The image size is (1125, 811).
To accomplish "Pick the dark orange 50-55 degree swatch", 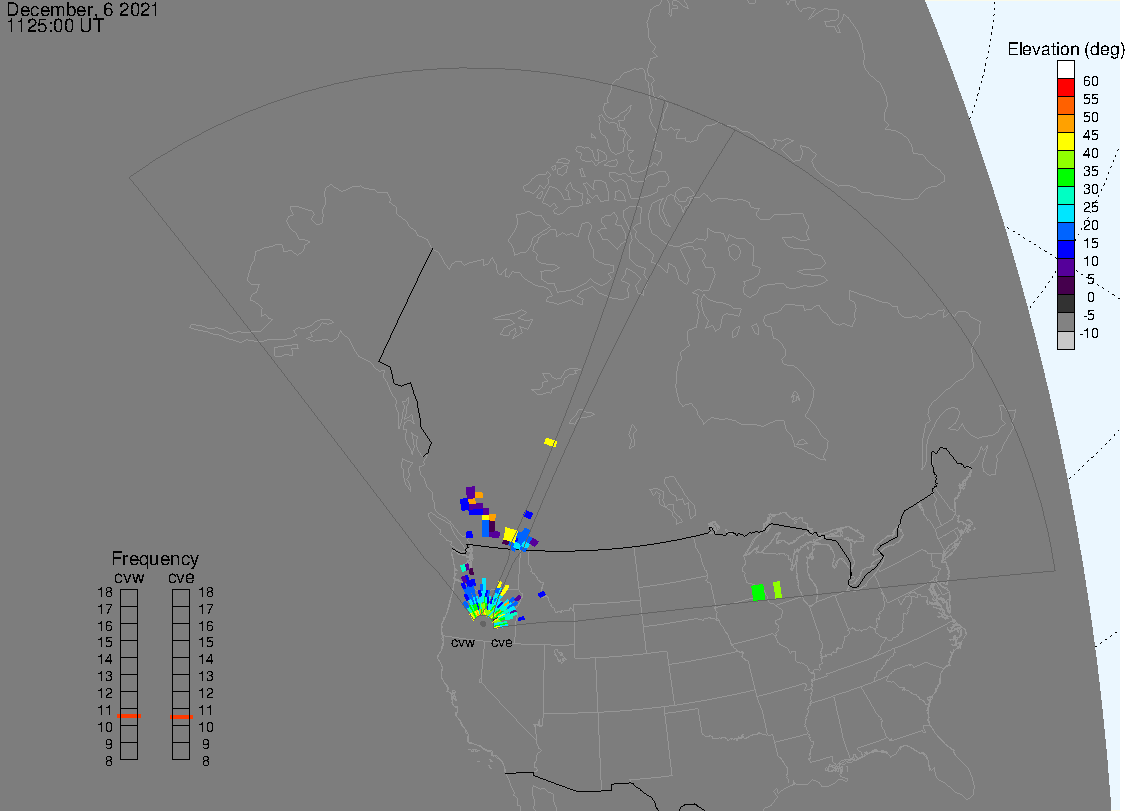I will click(1065, 105).
